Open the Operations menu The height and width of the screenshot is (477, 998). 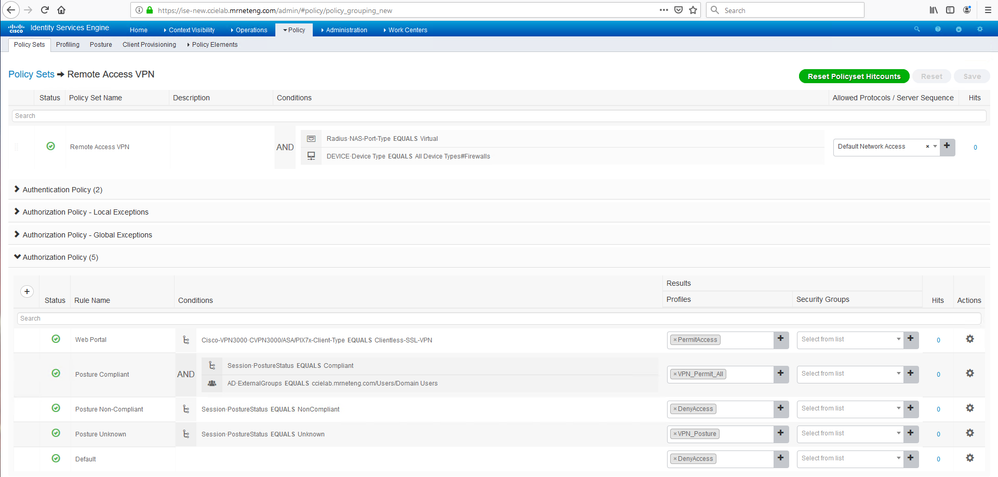(250, 30)
